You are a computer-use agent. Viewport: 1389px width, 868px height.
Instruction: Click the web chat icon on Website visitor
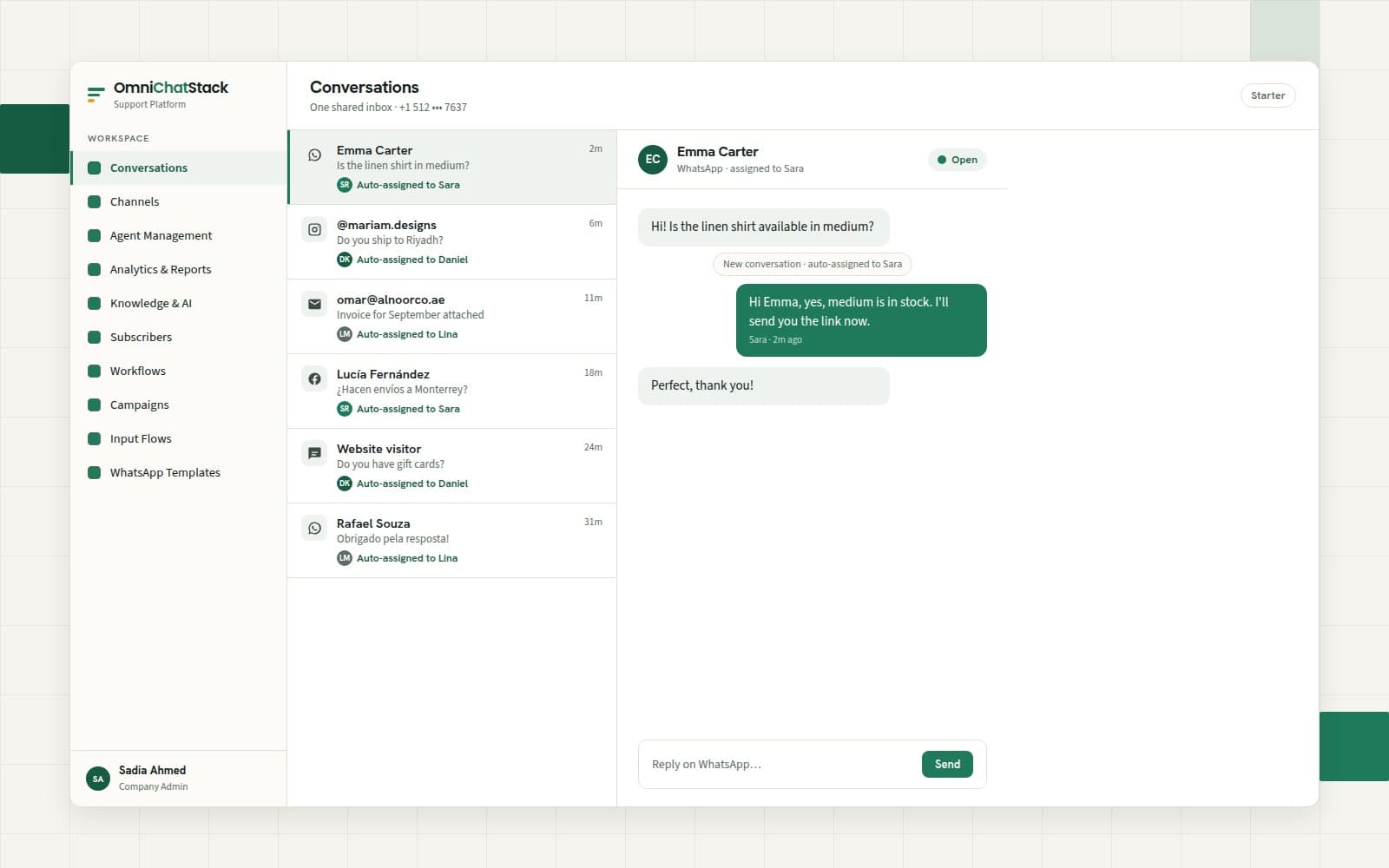click(x=314, y=454)
